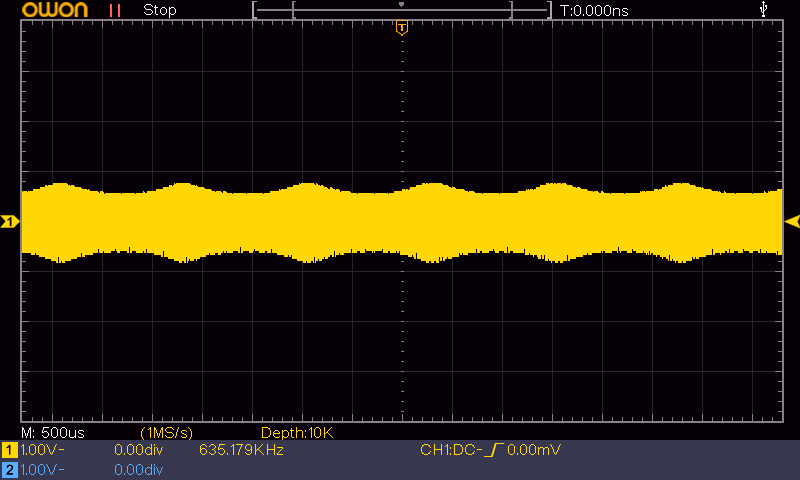The image size is (800, 480).
Task: Click channel 1 1.00V vertical scale
Action: (x=41, y=451)
